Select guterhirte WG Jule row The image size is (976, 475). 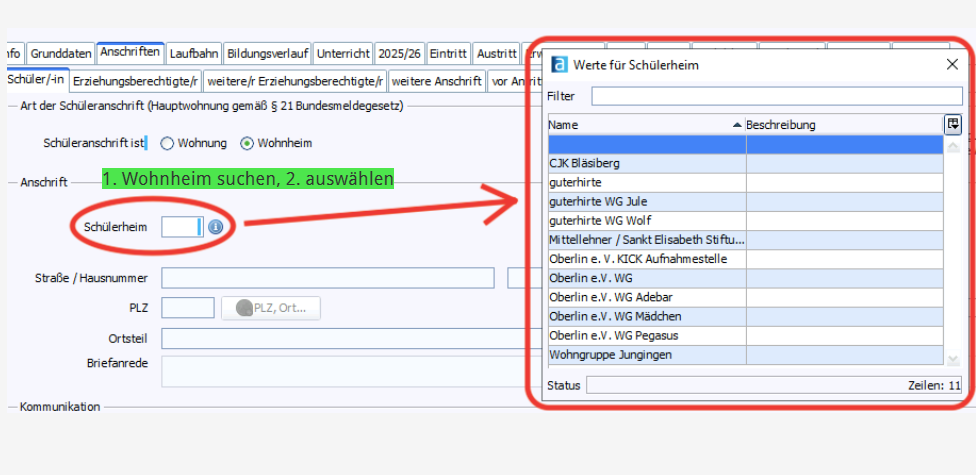(646, 201)
